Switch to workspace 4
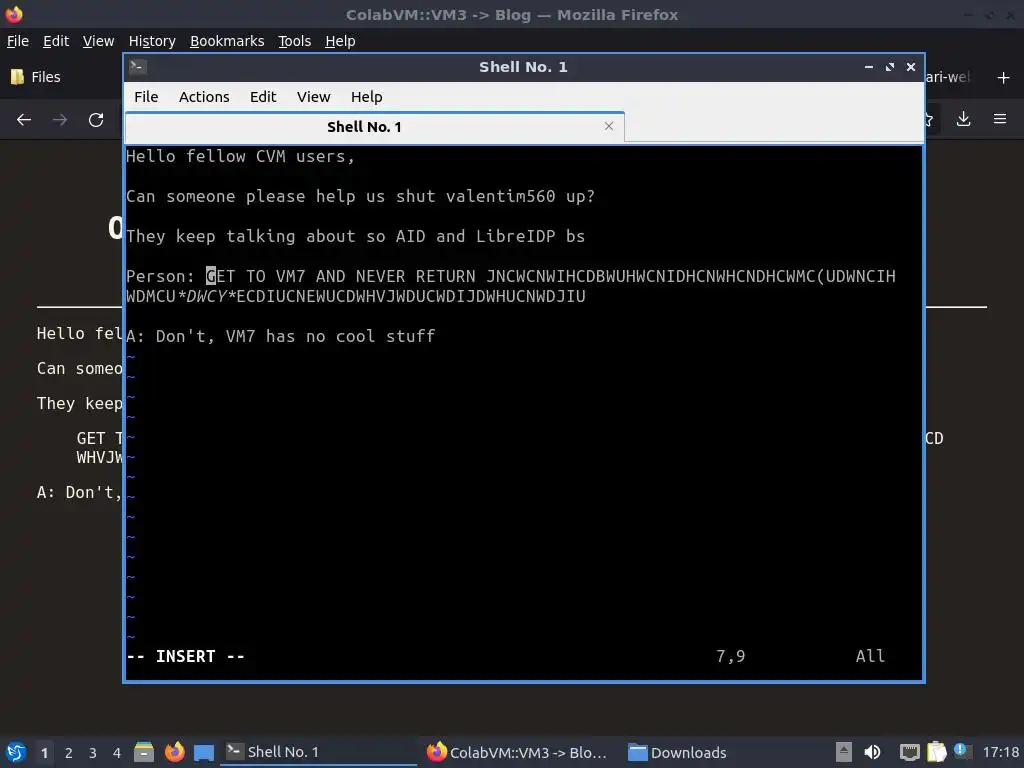The image size is (1024, 768). pos(117,752)
